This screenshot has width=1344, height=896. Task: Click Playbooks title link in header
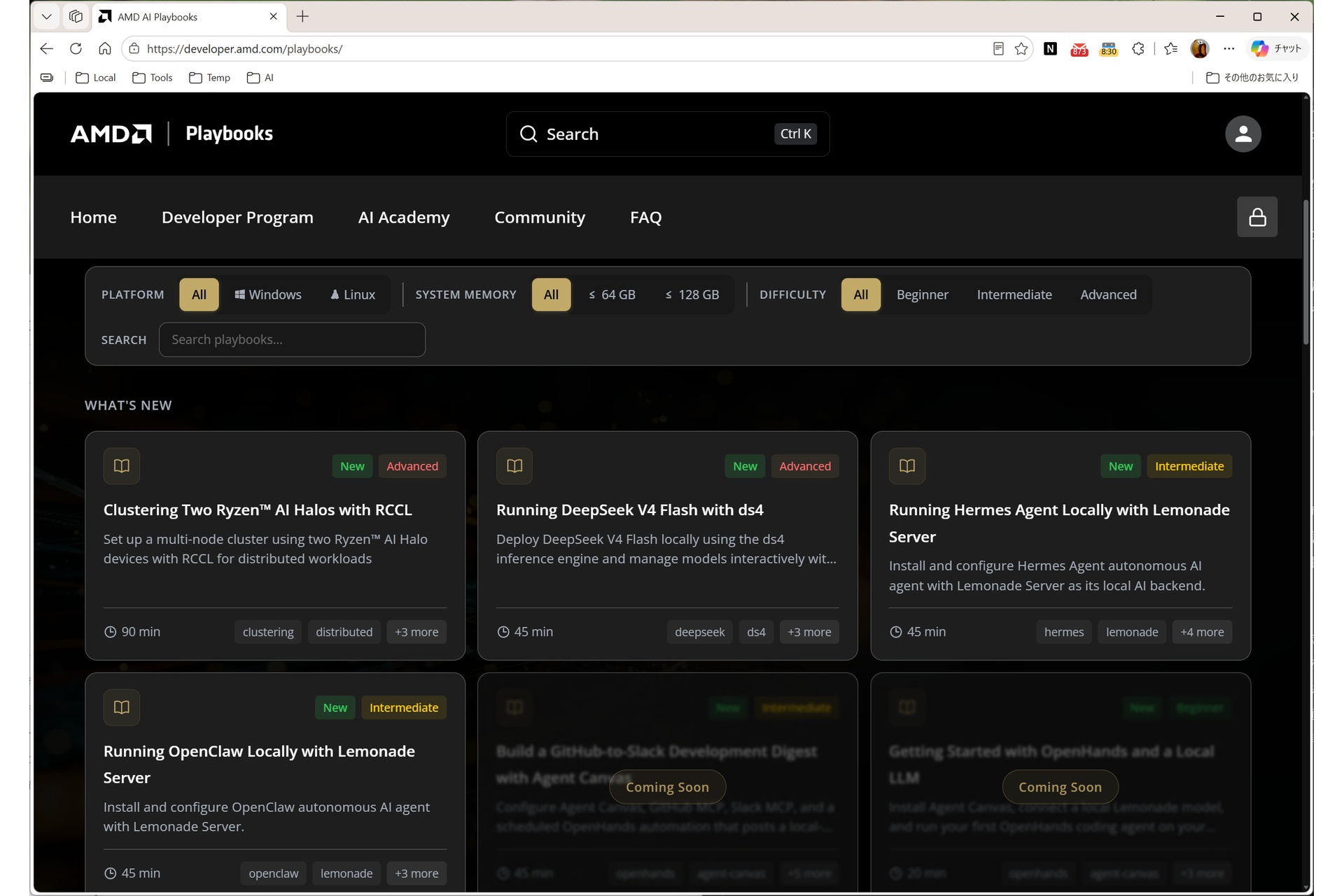click(x=229, y=134)
